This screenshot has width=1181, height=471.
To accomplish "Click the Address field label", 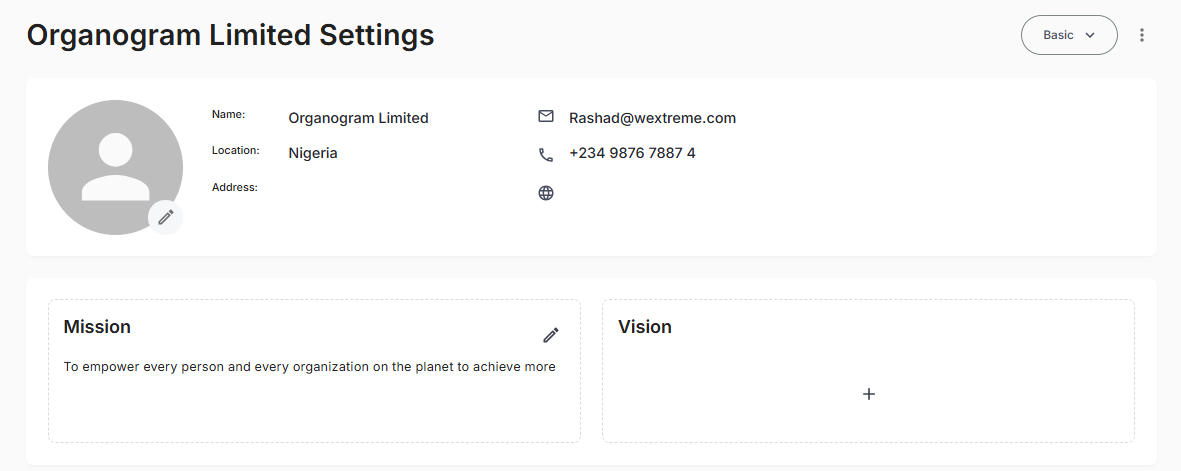I will click(x=235, y=187).
